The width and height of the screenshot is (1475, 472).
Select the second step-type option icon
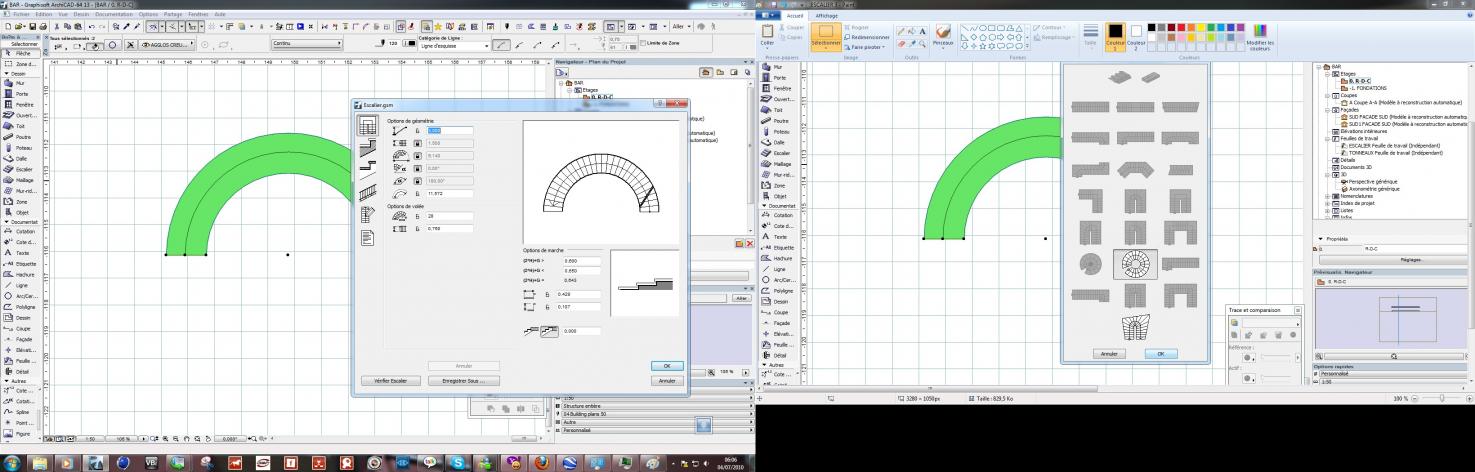coord(549,330)
